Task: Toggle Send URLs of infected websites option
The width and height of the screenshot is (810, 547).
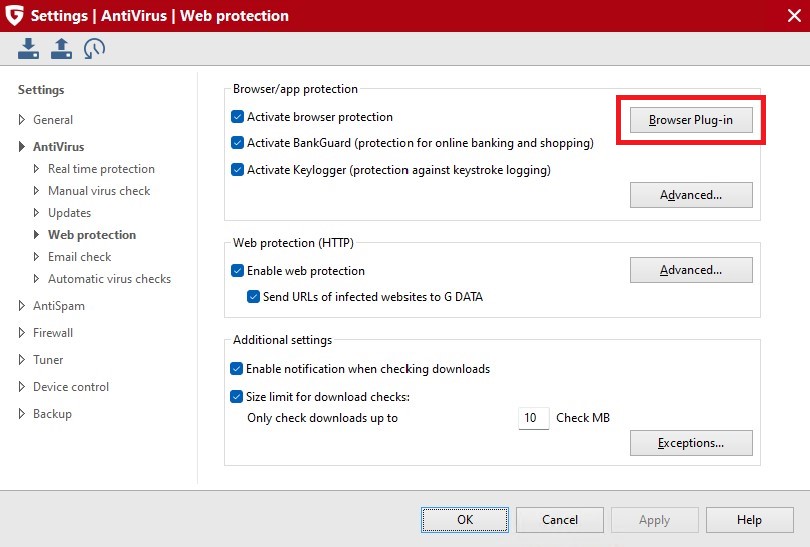Action: coord(254,297)
